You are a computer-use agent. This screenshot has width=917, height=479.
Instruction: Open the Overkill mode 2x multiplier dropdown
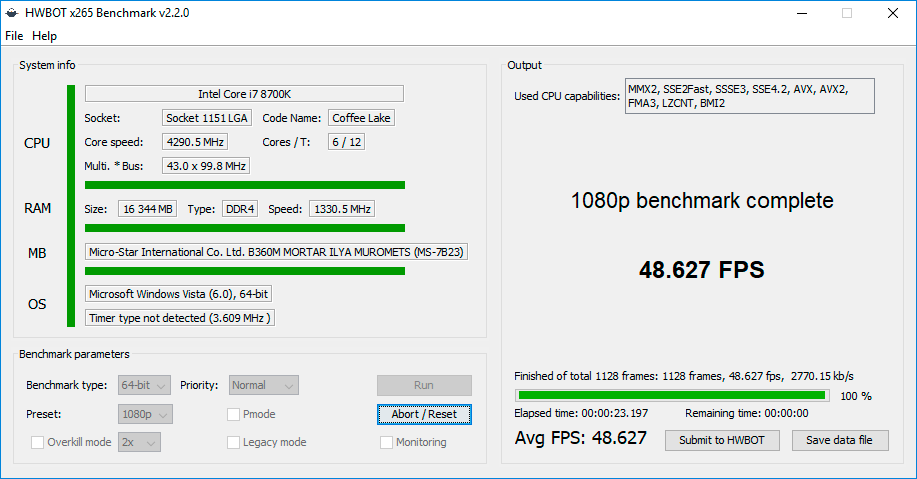click(139, 442)
